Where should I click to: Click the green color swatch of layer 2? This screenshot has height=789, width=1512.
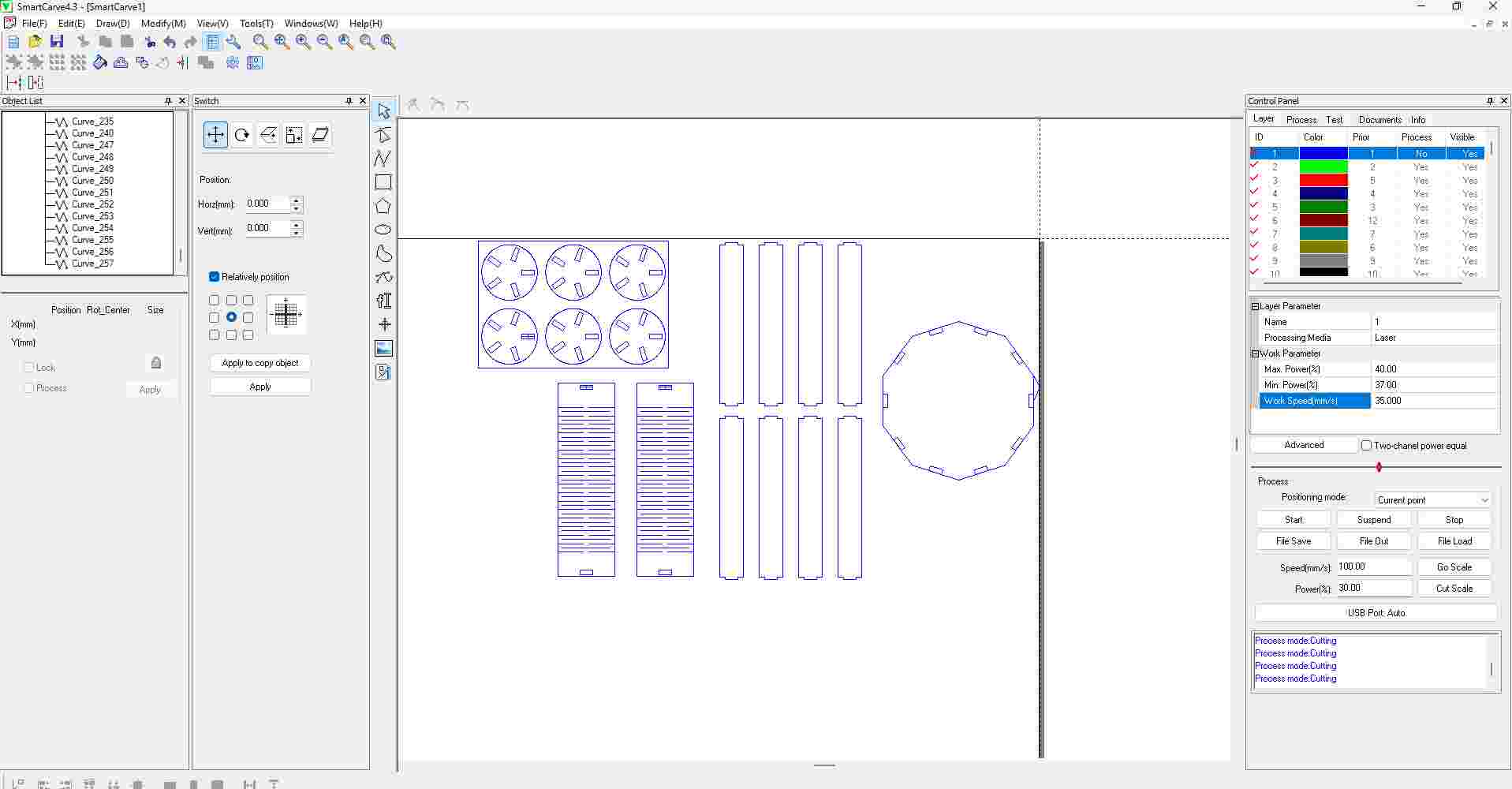click(x=1323, y=167)
